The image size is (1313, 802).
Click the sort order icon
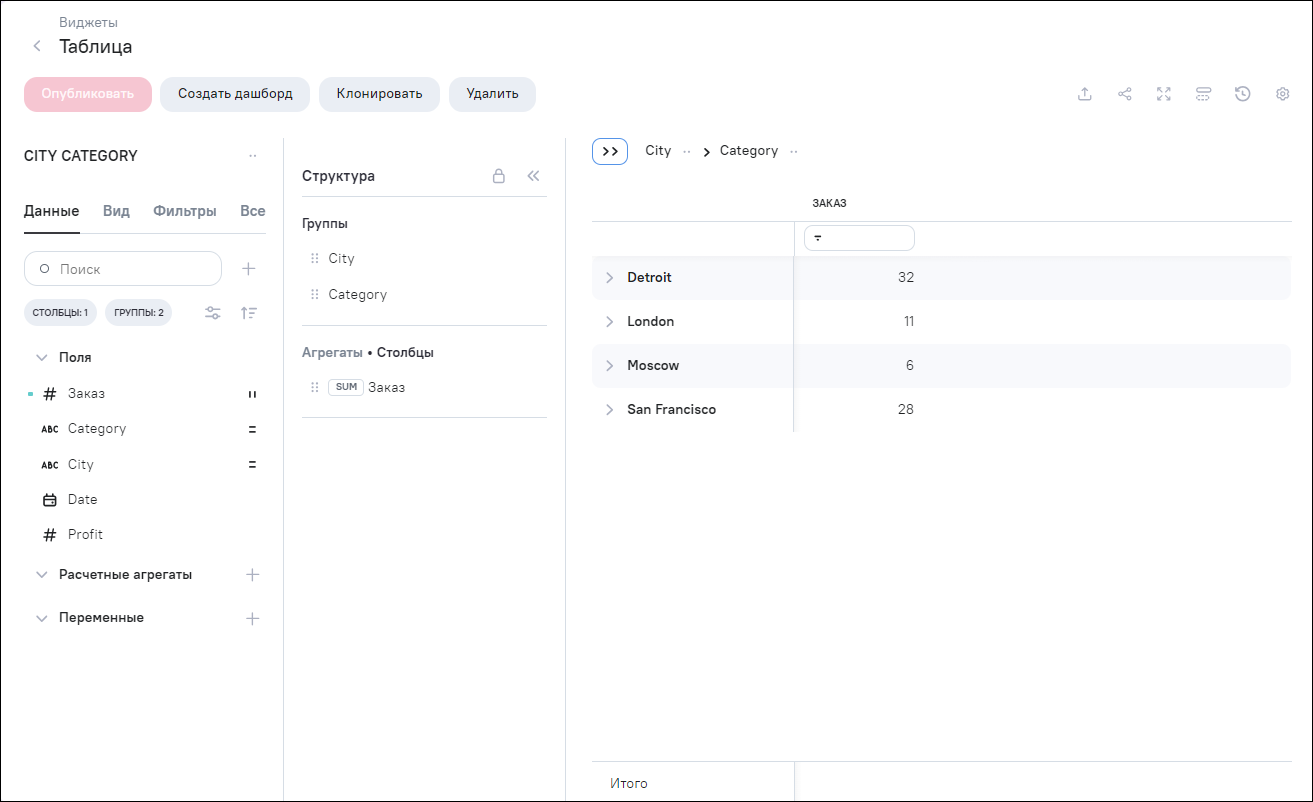(249, 313)
